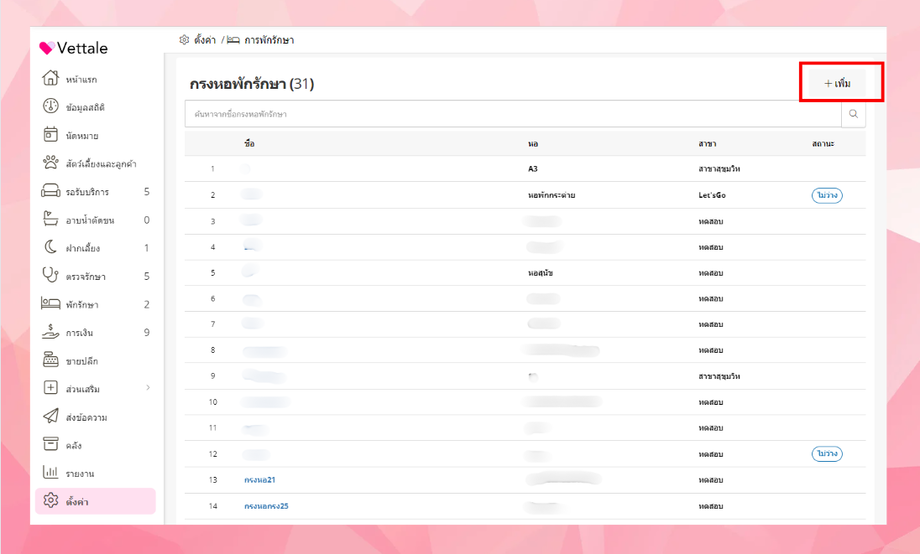Click the moon icon for ฝากเลี้ยง
Viewport: 920px width, 554px height.
[x=51, y=248]
